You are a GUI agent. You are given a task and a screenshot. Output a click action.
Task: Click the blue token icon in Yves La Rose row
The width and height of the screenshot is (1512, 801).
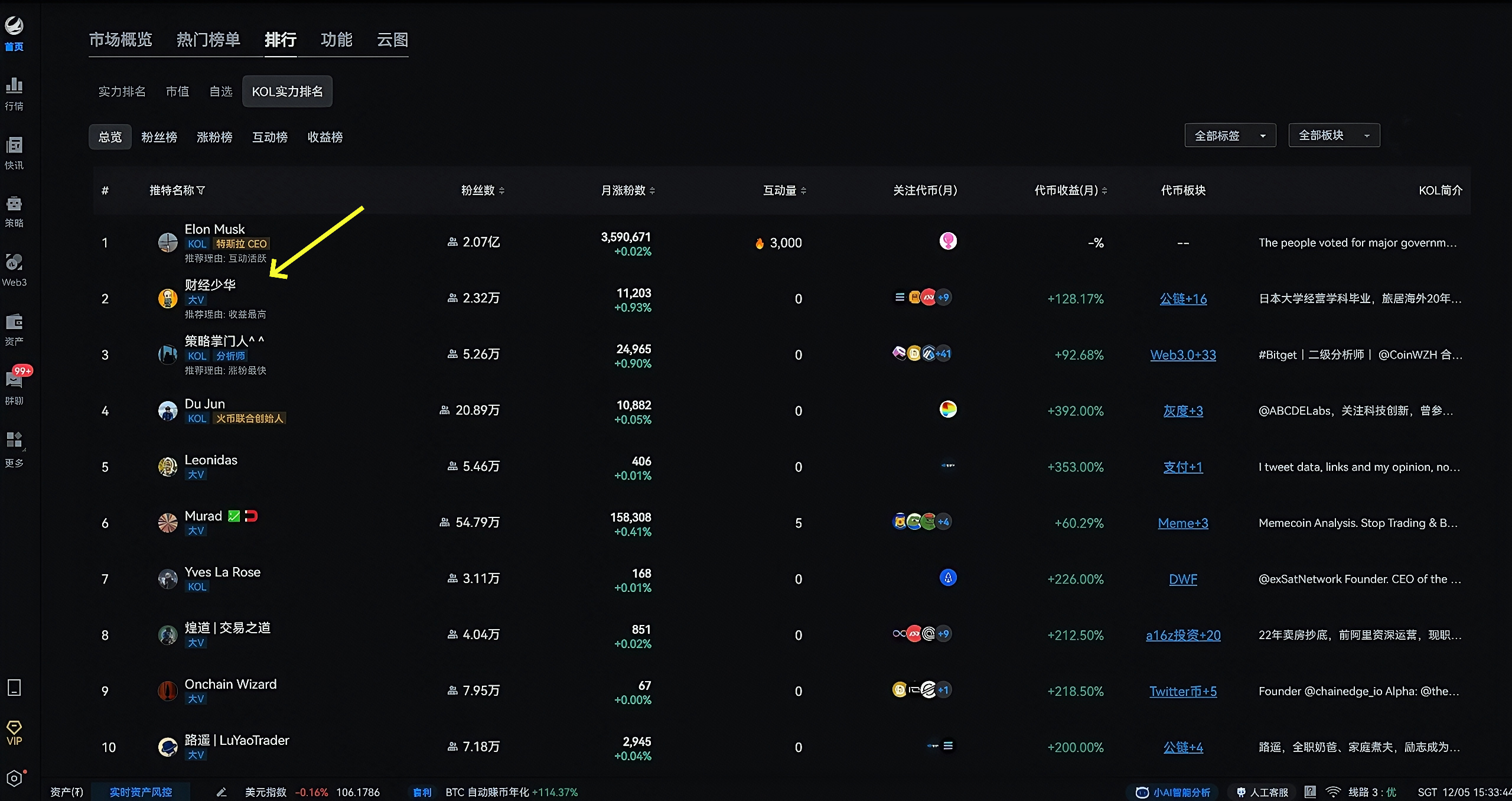948,578
